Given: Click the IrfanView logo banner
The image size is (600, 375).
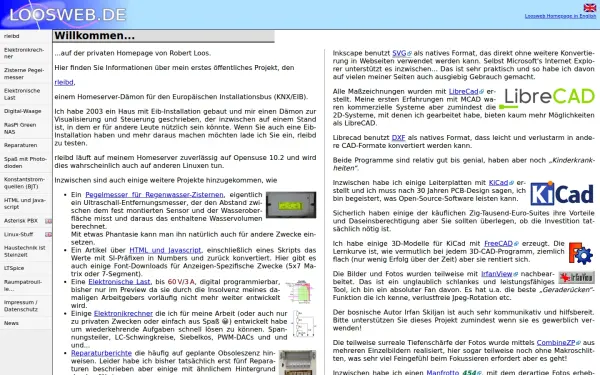Looking at the screenshot, I should 576,277.
